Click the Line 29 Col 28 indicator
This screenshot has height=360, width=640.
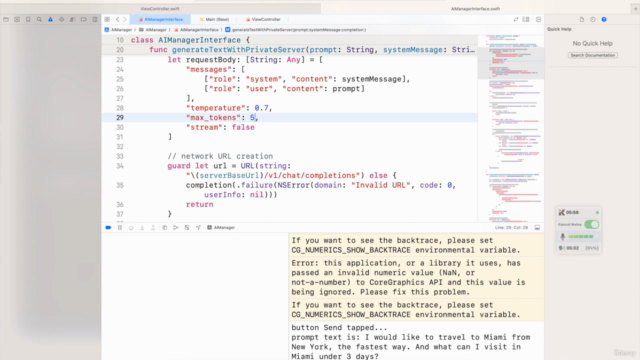coord(511,227)
